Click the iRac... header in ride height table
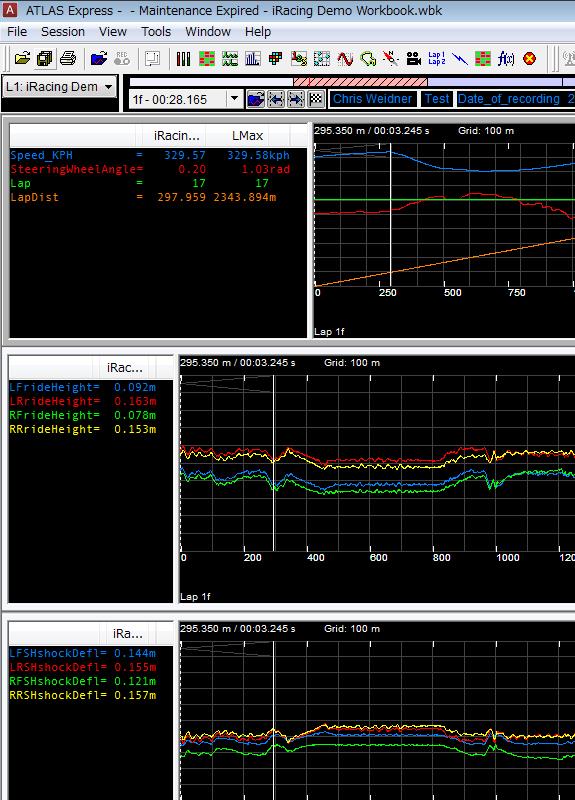 (124, 368)
